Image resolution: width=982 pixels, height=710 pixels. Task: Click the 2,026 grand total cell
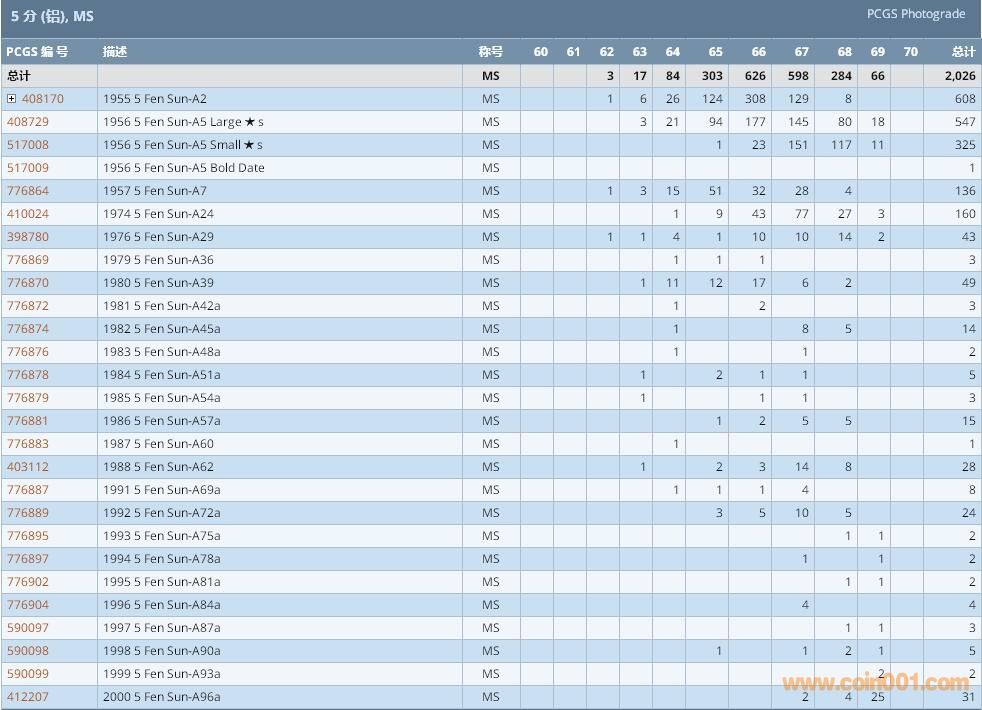tap(961, 76)
